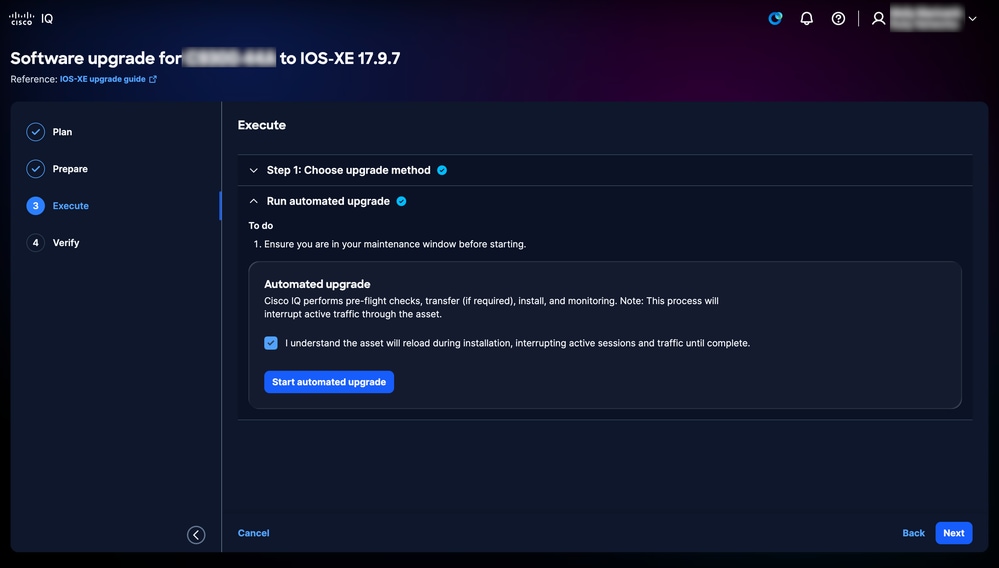The height and width of the screenshot is (568, 999).
Task: Click the Plan step completed checkmark
Action: 36,132
